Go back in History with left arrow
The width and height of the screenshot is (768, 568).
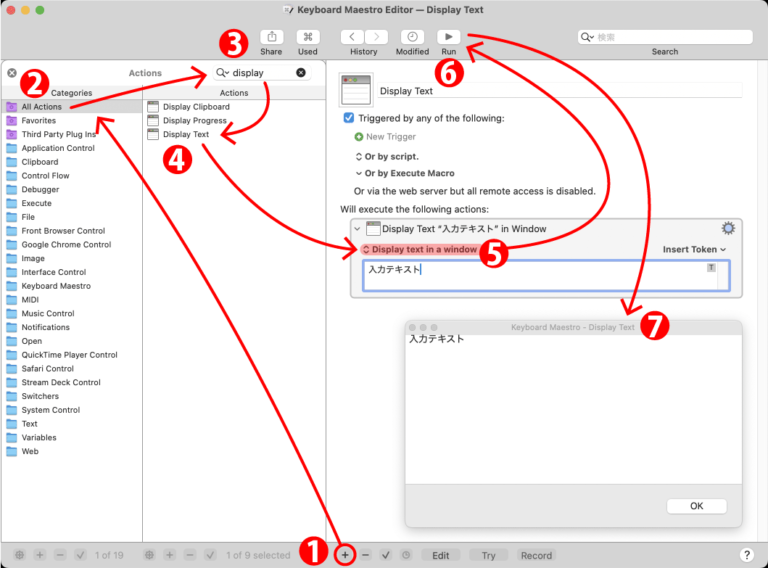coord(352,37)
